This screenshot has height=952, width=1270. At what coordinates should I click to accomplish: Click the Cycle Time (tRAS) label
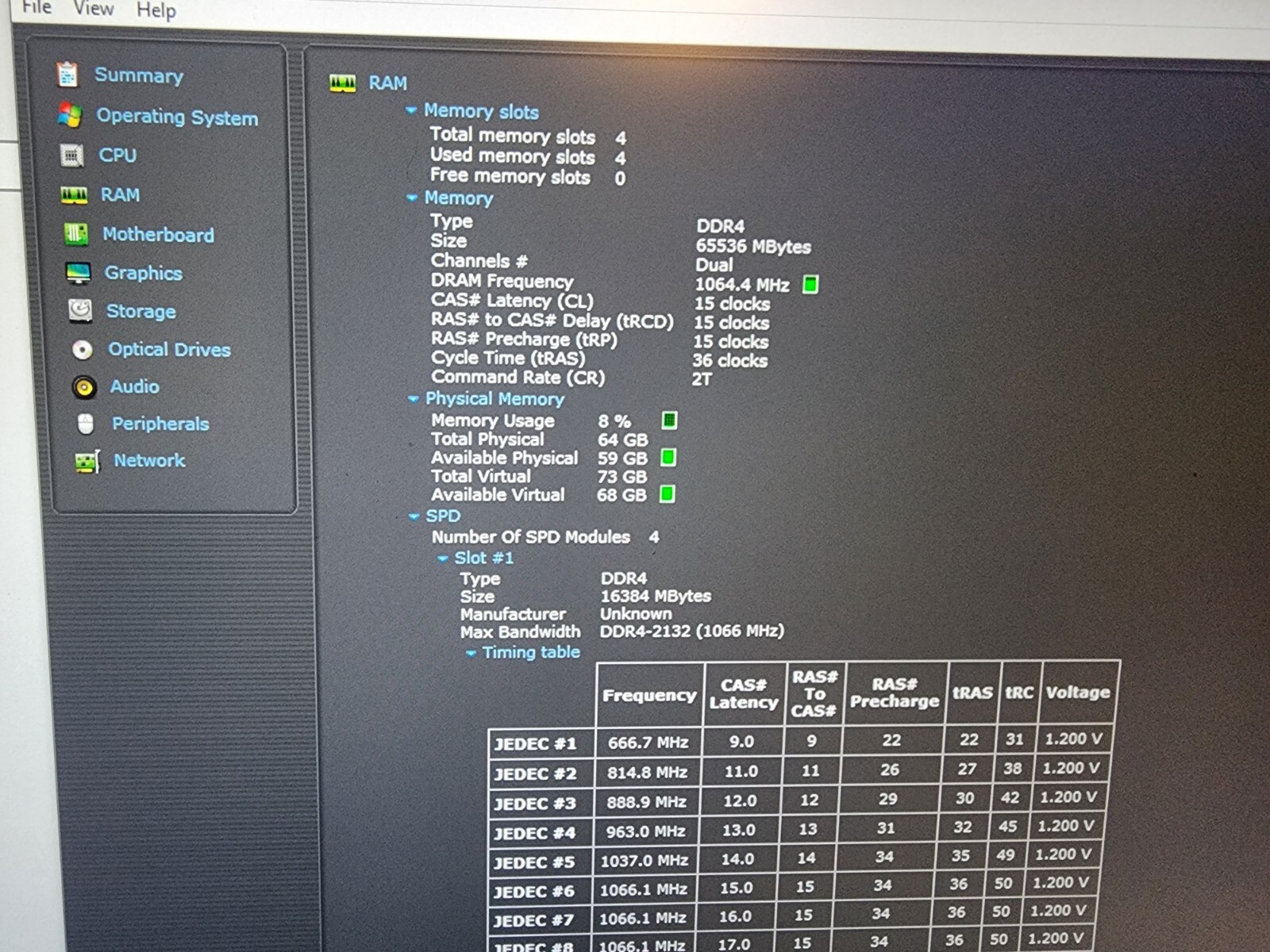(x=508, y=359)
